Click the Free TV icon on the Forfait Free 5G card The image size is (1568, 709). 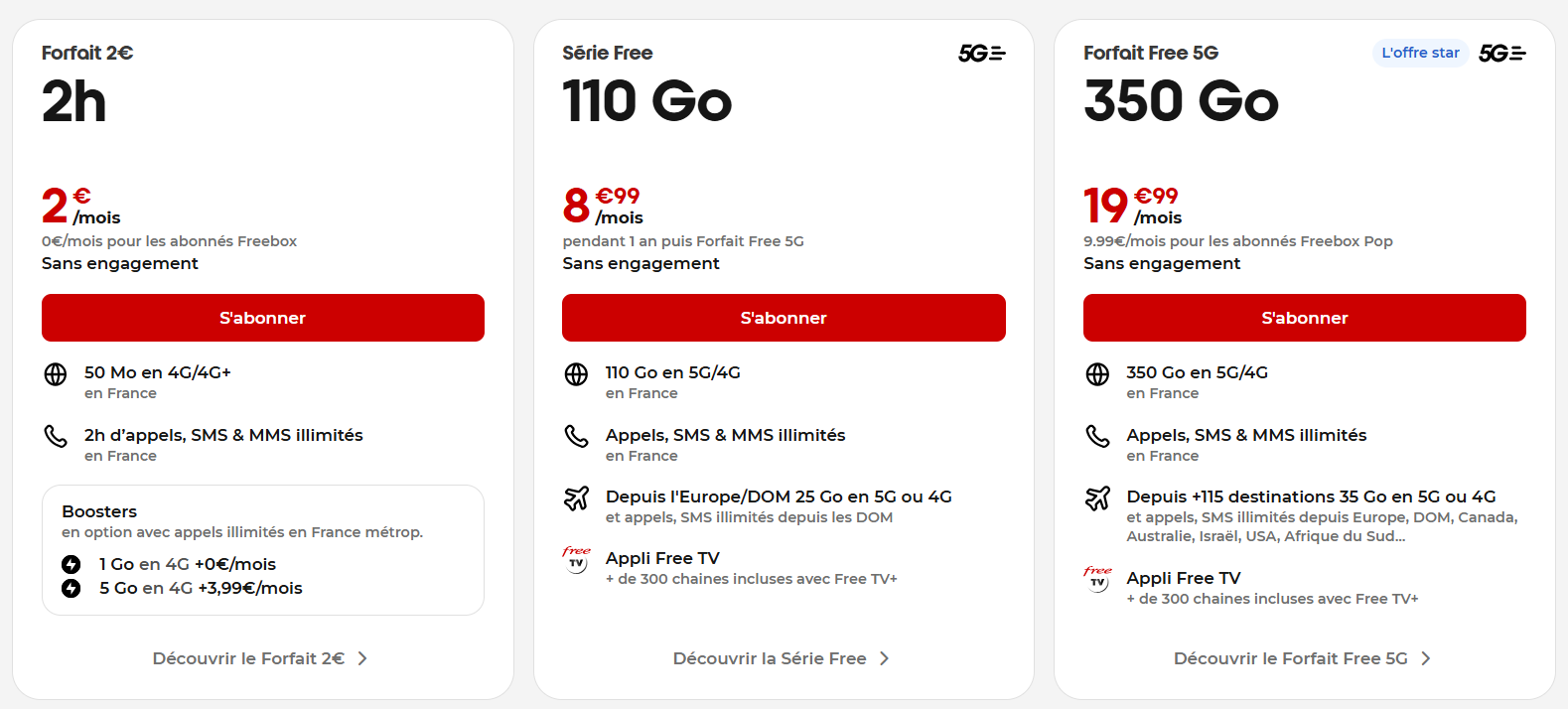point(1096,580)
